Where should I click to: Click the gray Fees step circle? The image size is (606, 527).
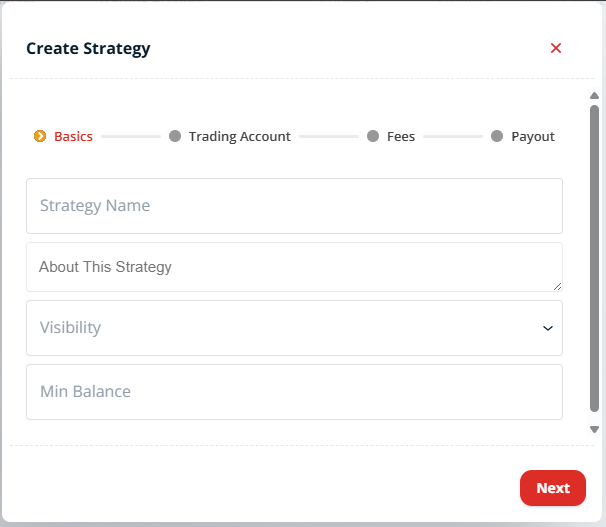click(x=373, y=136)
